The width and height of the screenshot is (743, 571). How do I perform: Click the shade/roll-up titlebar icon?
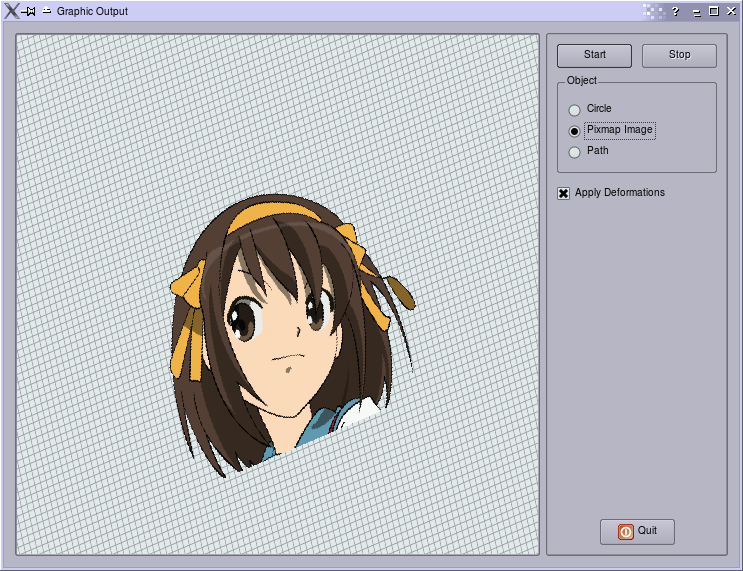pos(46,10)
